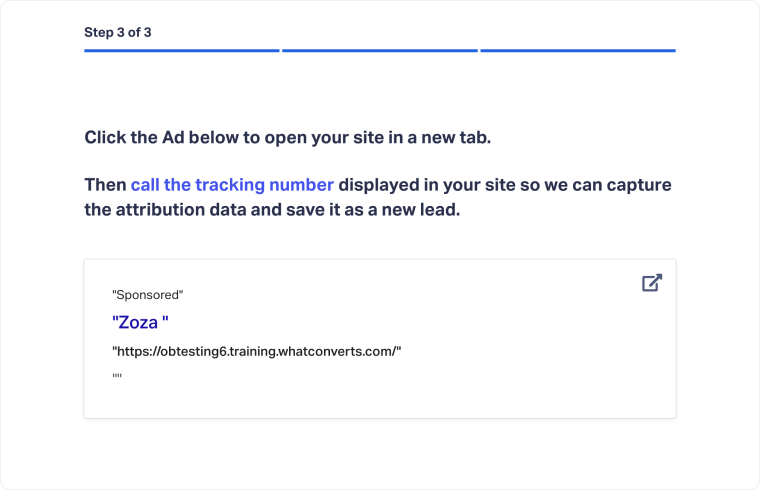Click the words "tracking number" in the blue link
The width and height of the screenshot is (760, 490).
(264, 185)
